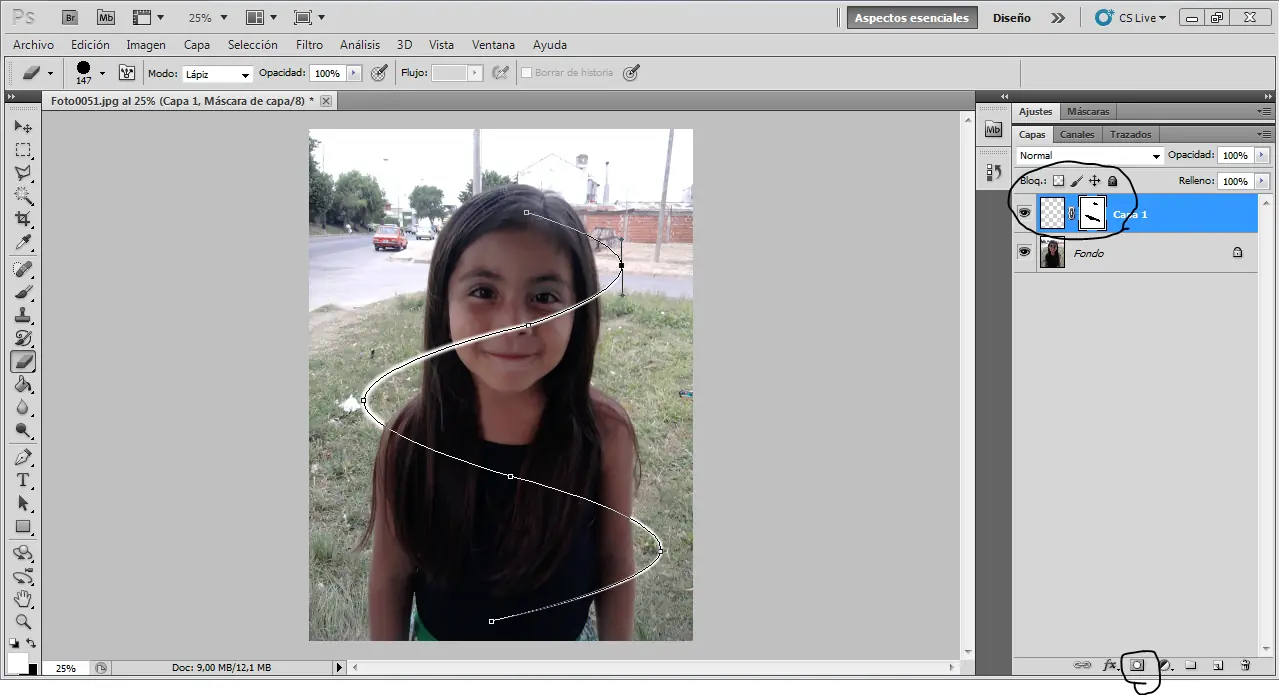
Task: Toggle tablet pressure for opacity
Action: pos(379,73)
